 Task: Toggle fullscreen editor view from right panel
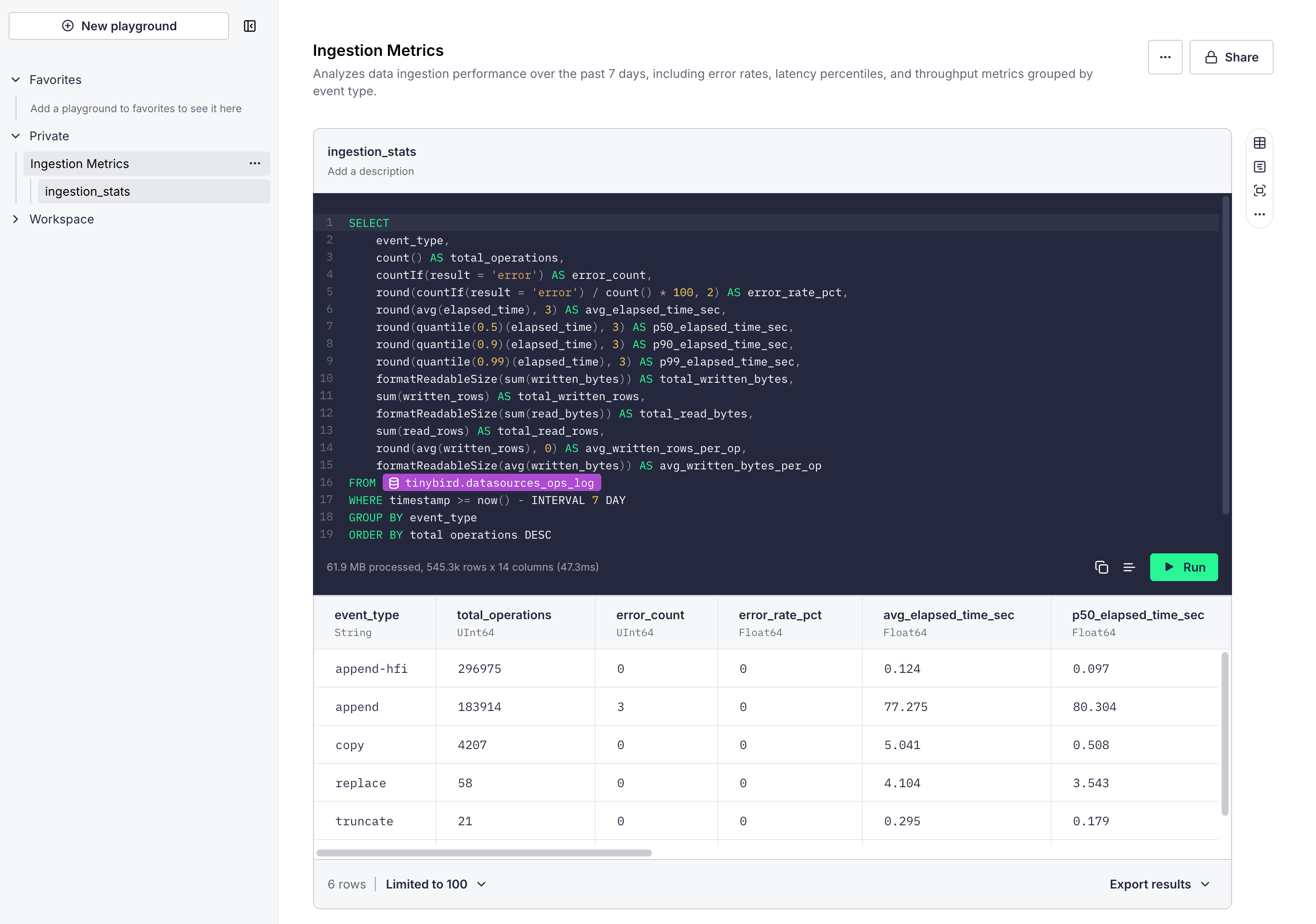pos(1260,191)
